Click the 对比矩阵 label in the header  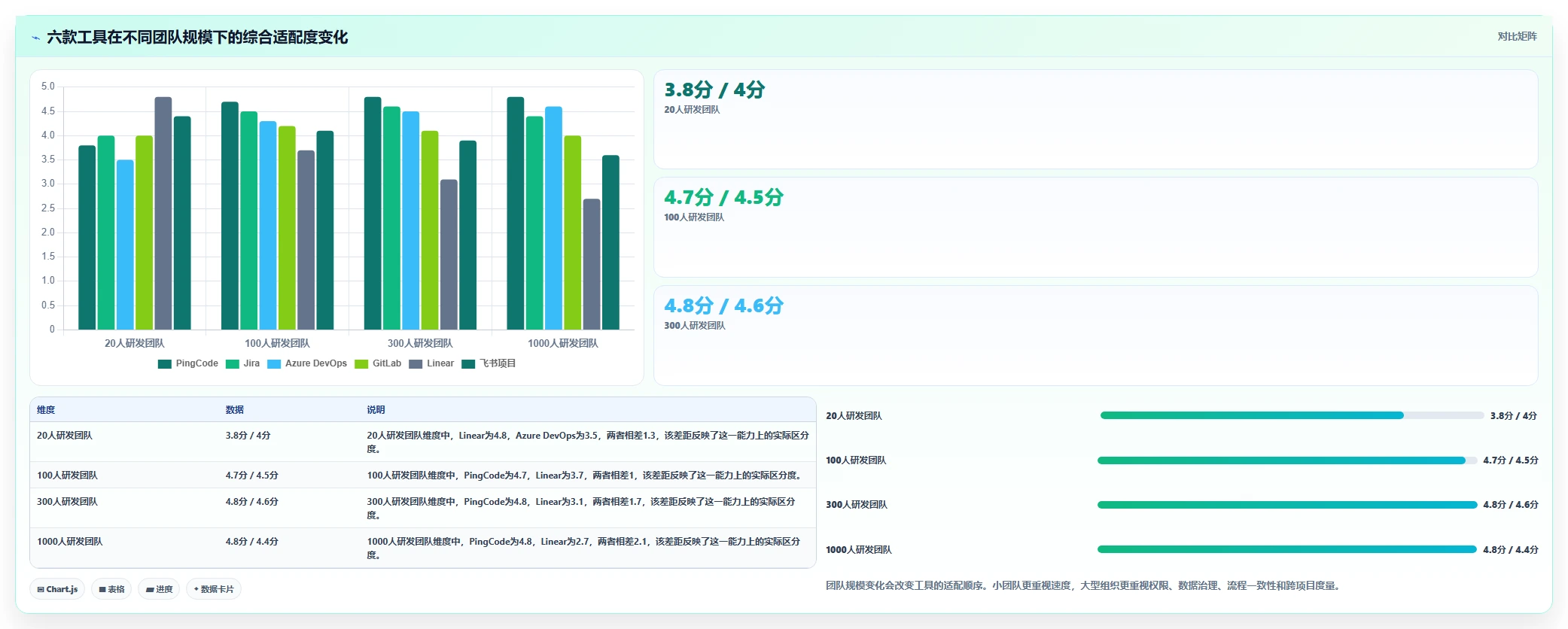tap(1517, 36)
